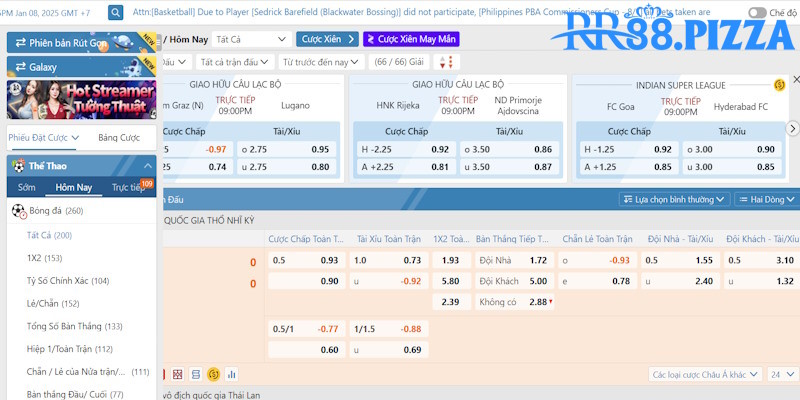800x400 pixels.
Task: Toggle the Chế độ mode switch
Action: (x=758, y=13)
